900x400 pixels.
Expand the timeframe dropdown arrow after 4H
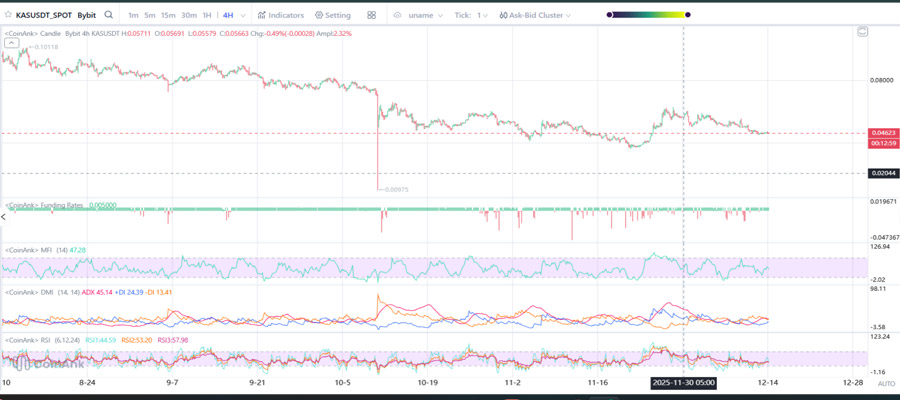pyautogui.click(x=243, y=16)
